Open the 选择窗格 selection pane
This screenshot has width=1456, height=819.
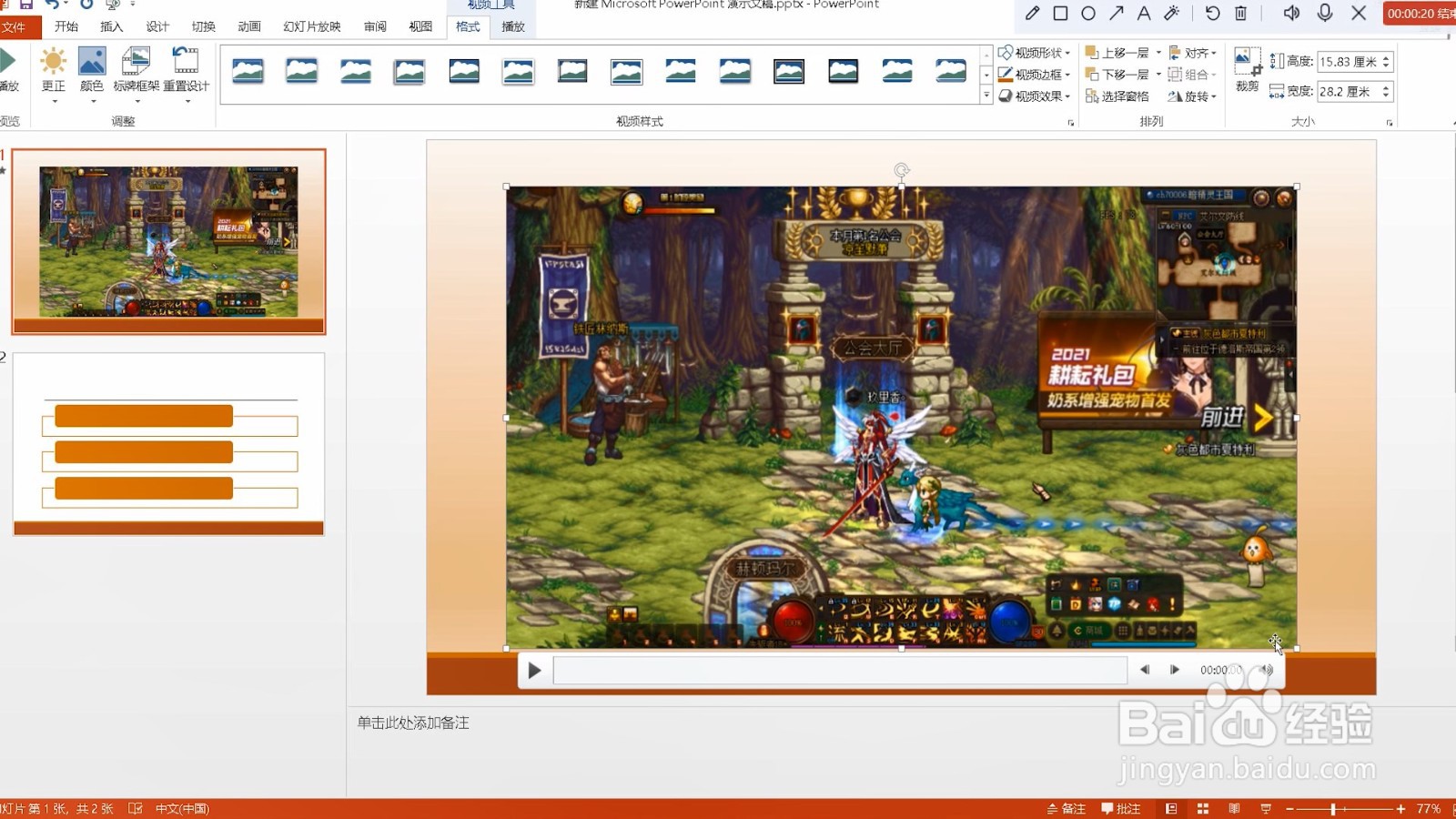[1117, 96]
